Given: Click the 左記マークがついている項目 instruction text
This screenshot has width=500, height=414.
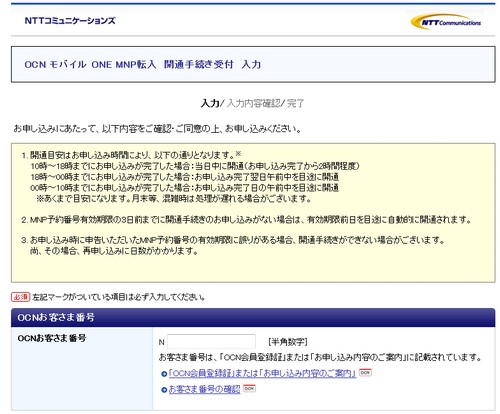Looking at the screenshot, I should (x=119, y=297).
